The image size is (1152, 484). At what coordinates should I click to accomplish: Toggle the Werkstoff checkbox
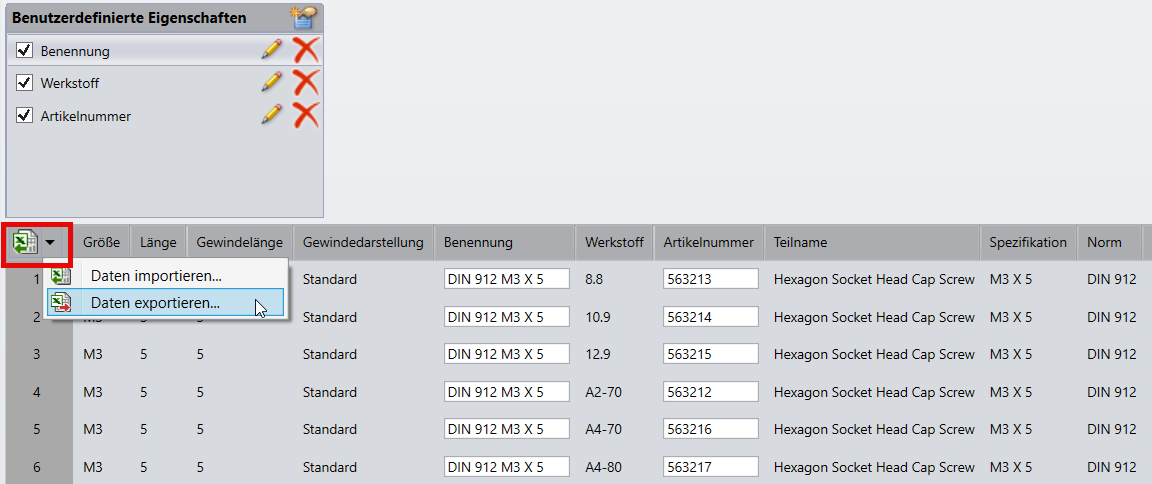[25, 82]
